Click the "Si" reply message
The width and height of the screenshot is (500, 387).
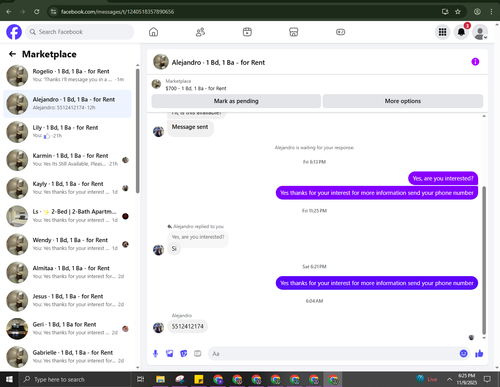coord(174,249)
